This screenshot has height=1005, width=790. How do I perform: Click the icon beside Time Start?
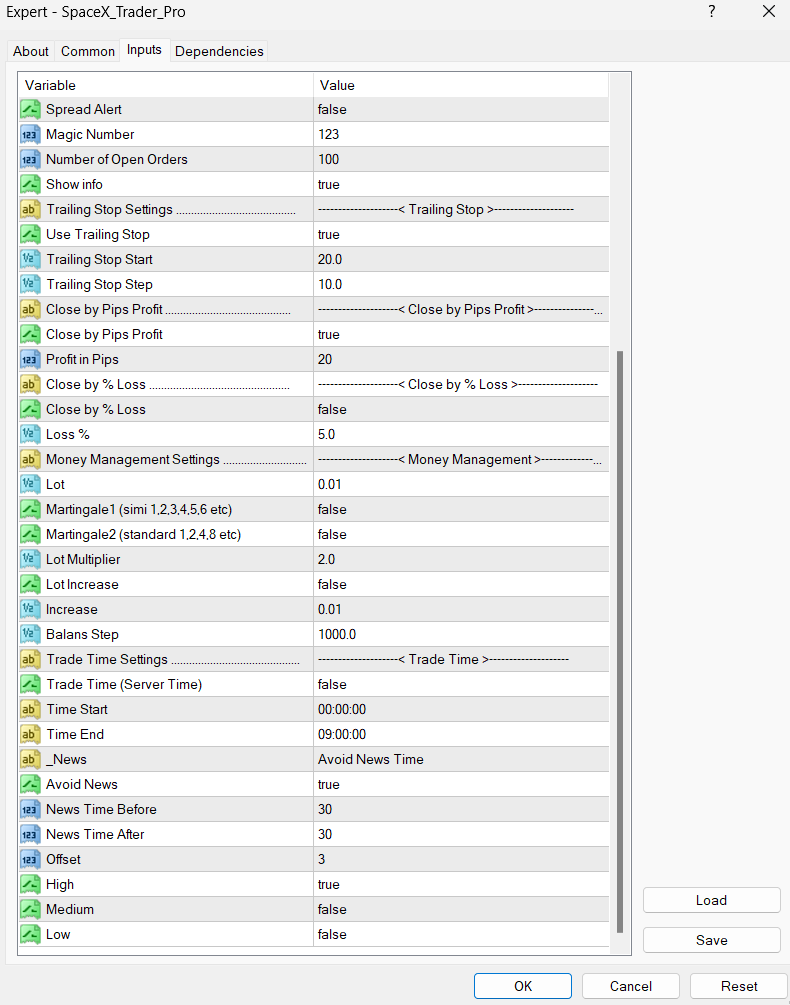coord(29,709)
